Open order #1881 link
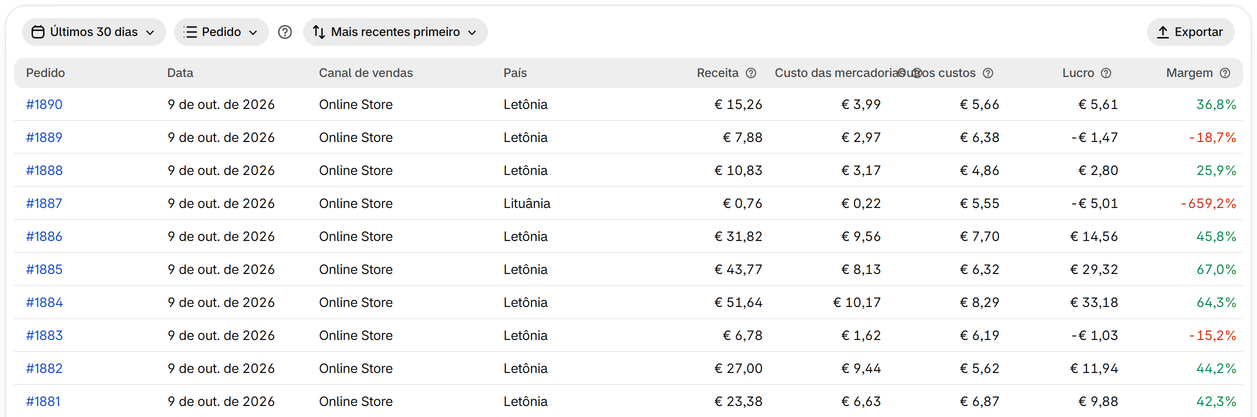The width and height of the screenshot is (1257, 417). tap(44, 401)
